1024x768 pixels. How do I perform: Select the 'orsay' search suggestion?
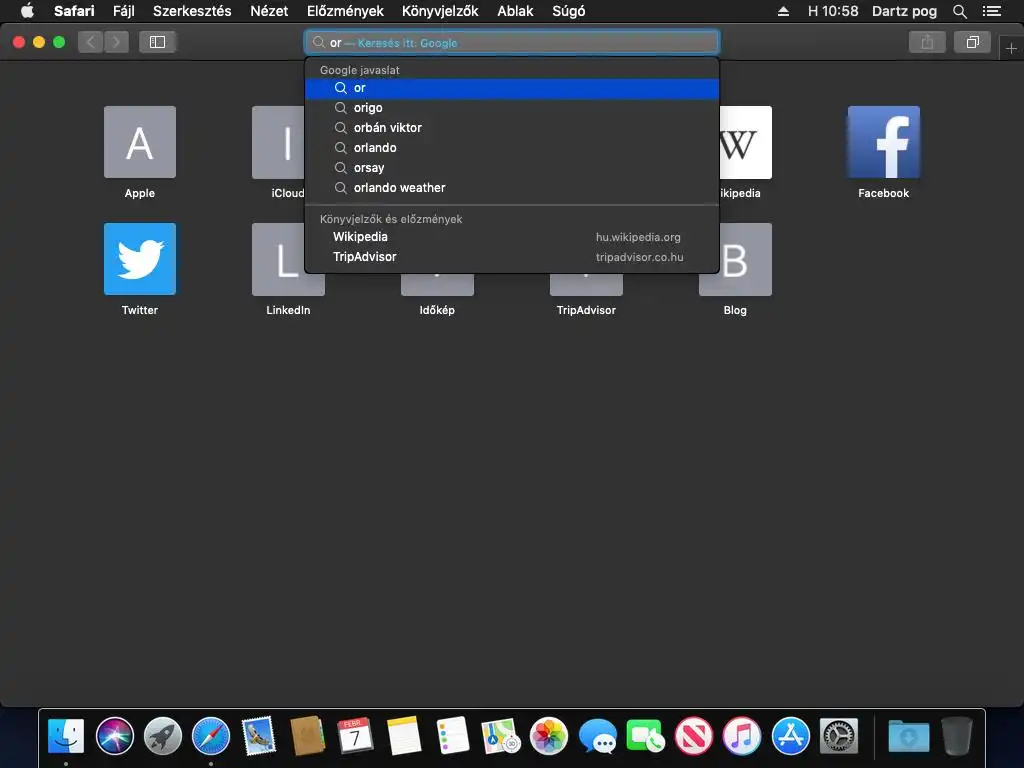tap(512, 168)
